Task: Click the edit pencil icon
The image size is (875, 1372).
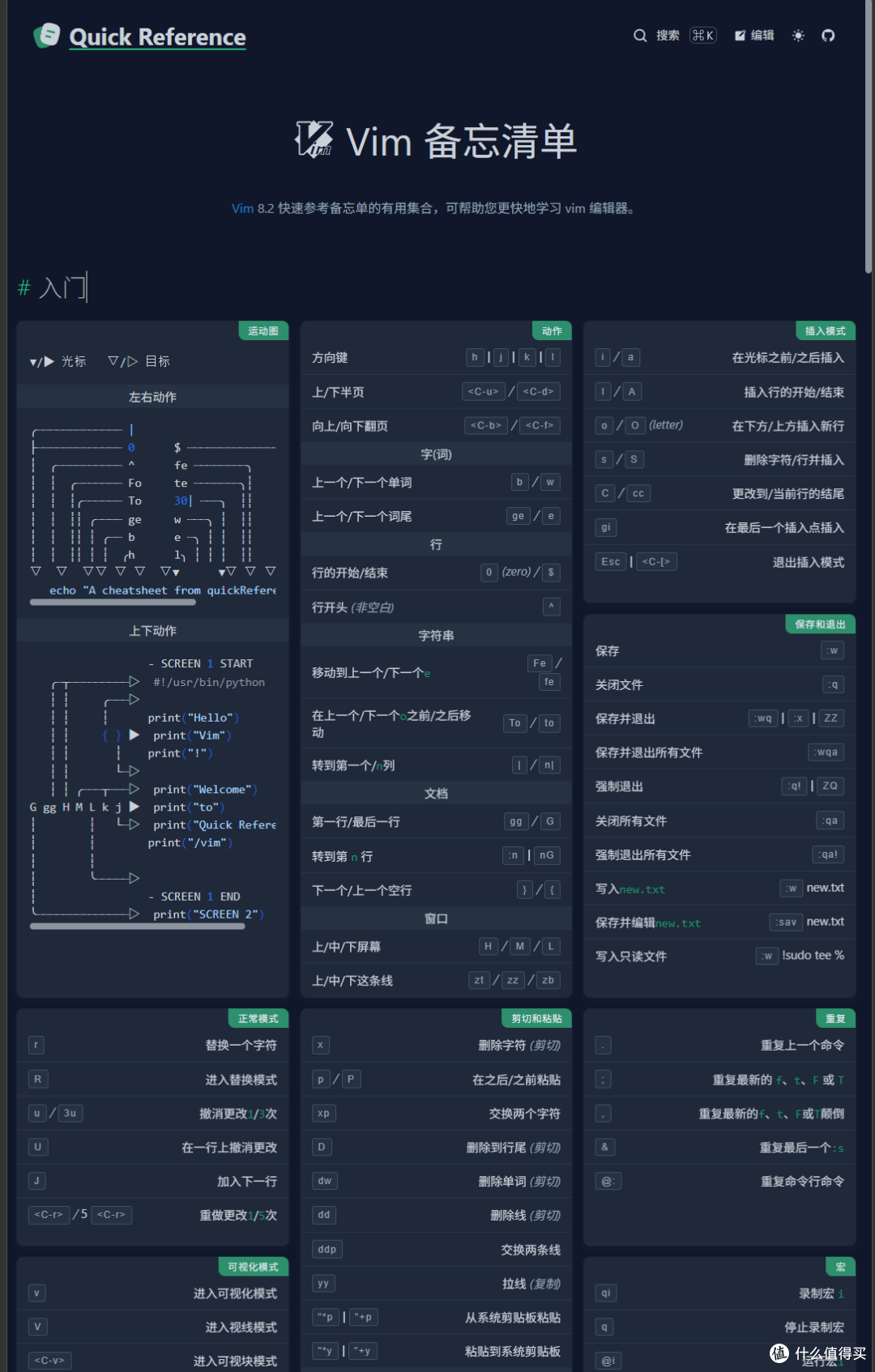Action: point(740,36)
